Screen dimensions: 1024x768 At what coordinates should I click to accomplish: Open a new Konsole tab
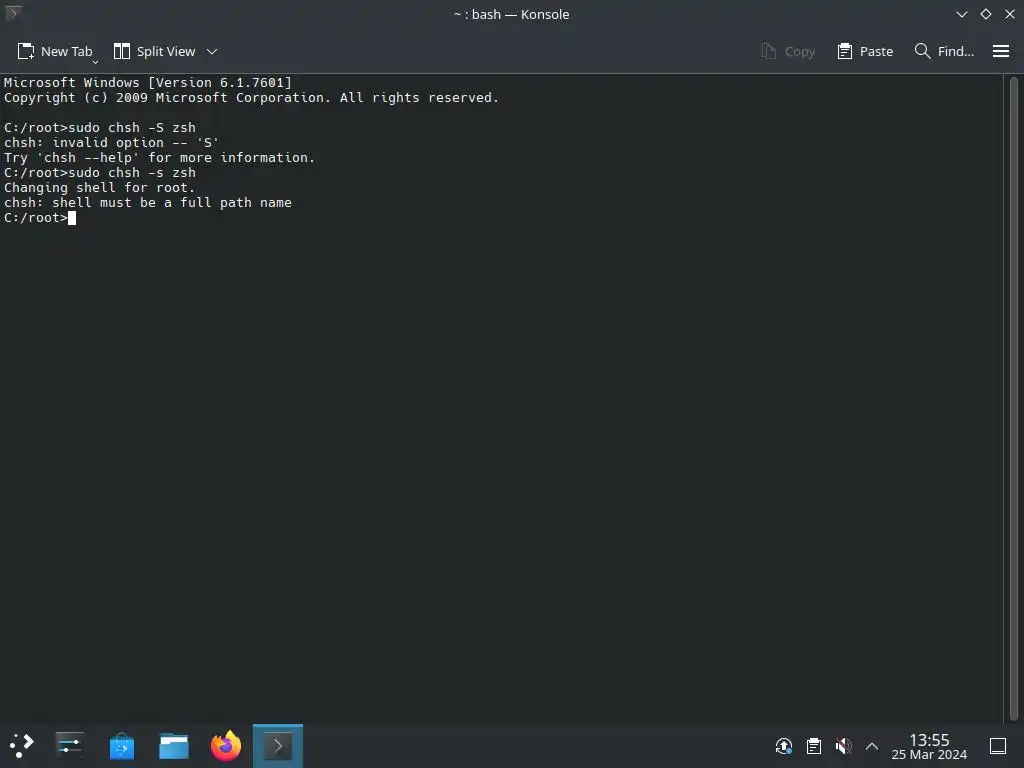pos(54,52)
